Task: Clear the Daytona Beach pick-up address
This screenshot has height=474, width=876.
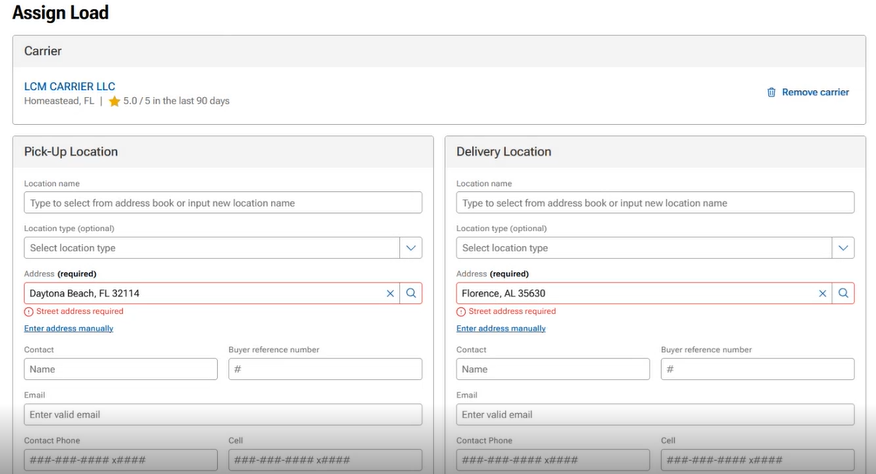Action: (390, 293)
